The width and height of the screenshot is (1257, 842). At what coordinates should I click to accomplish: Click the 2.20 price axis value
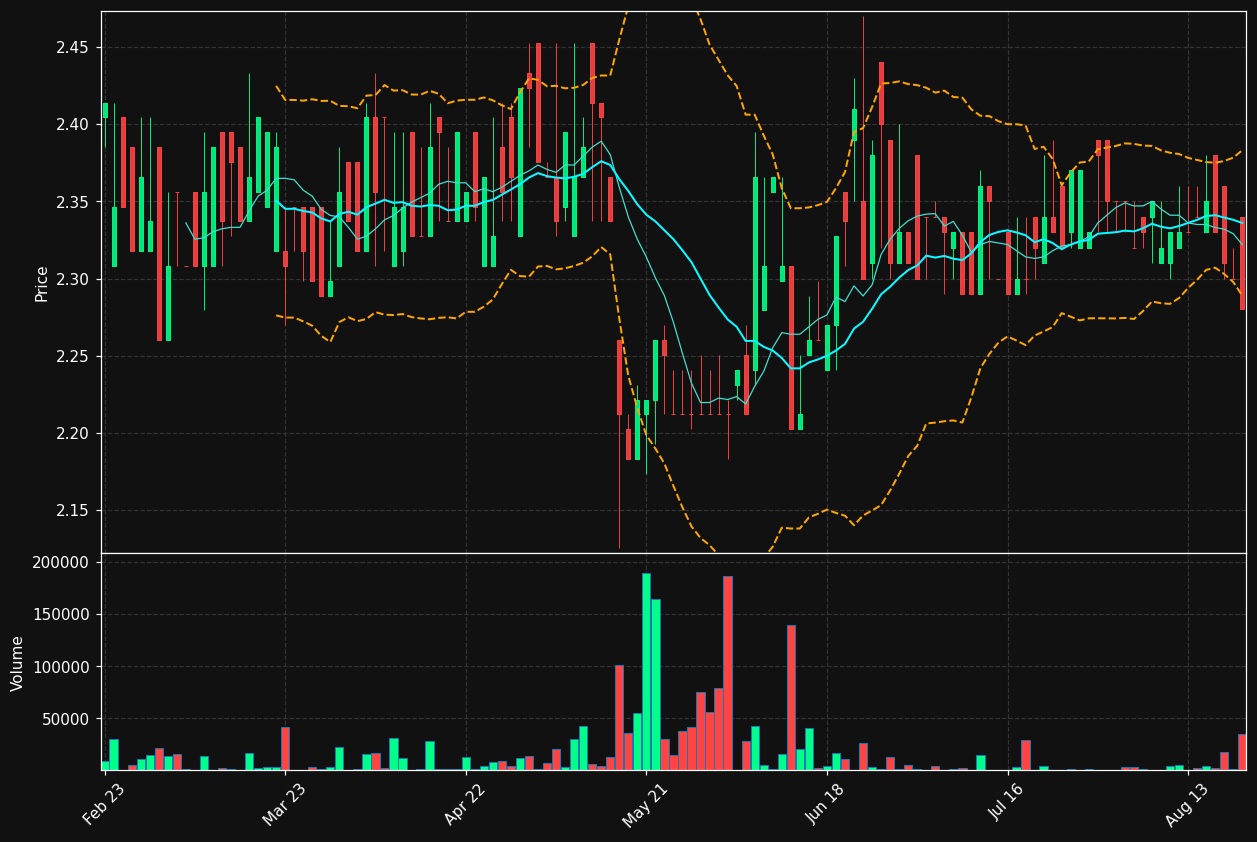[x=73, y=434]
